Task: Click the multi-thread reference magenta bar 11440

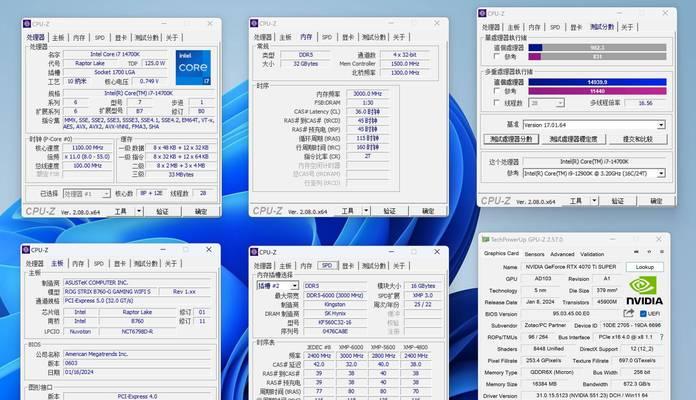Action: click(x=597, y=91)
